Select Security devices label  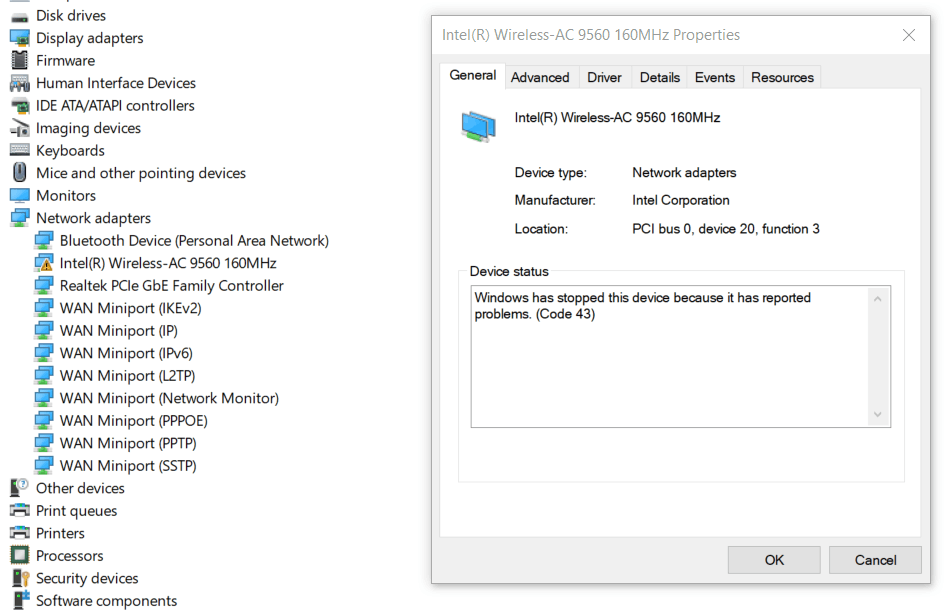point(87,578)
